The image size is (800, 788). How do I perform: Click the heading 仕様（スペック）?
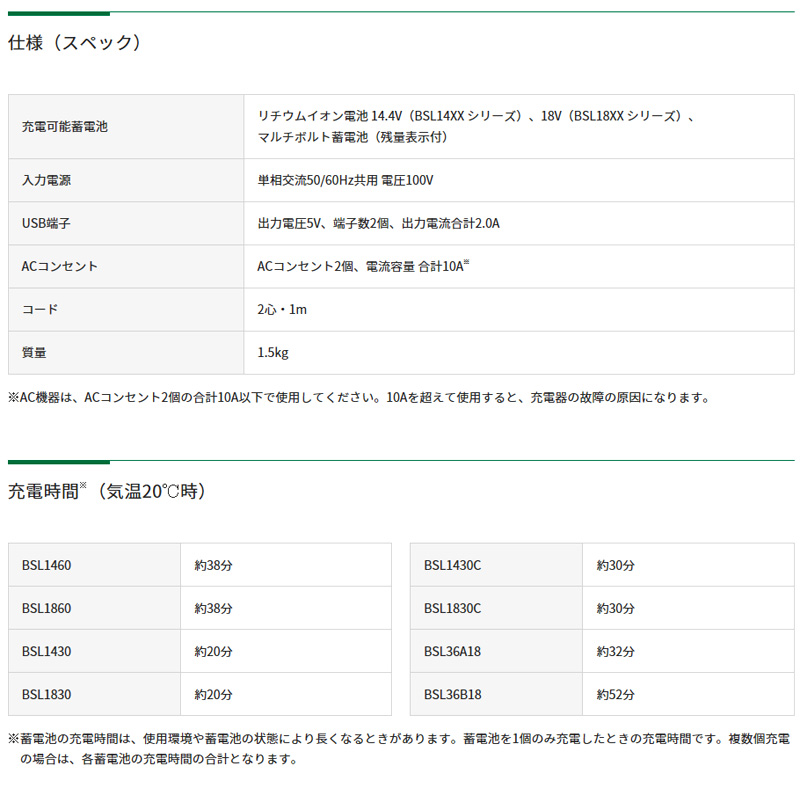click(74, 42)
